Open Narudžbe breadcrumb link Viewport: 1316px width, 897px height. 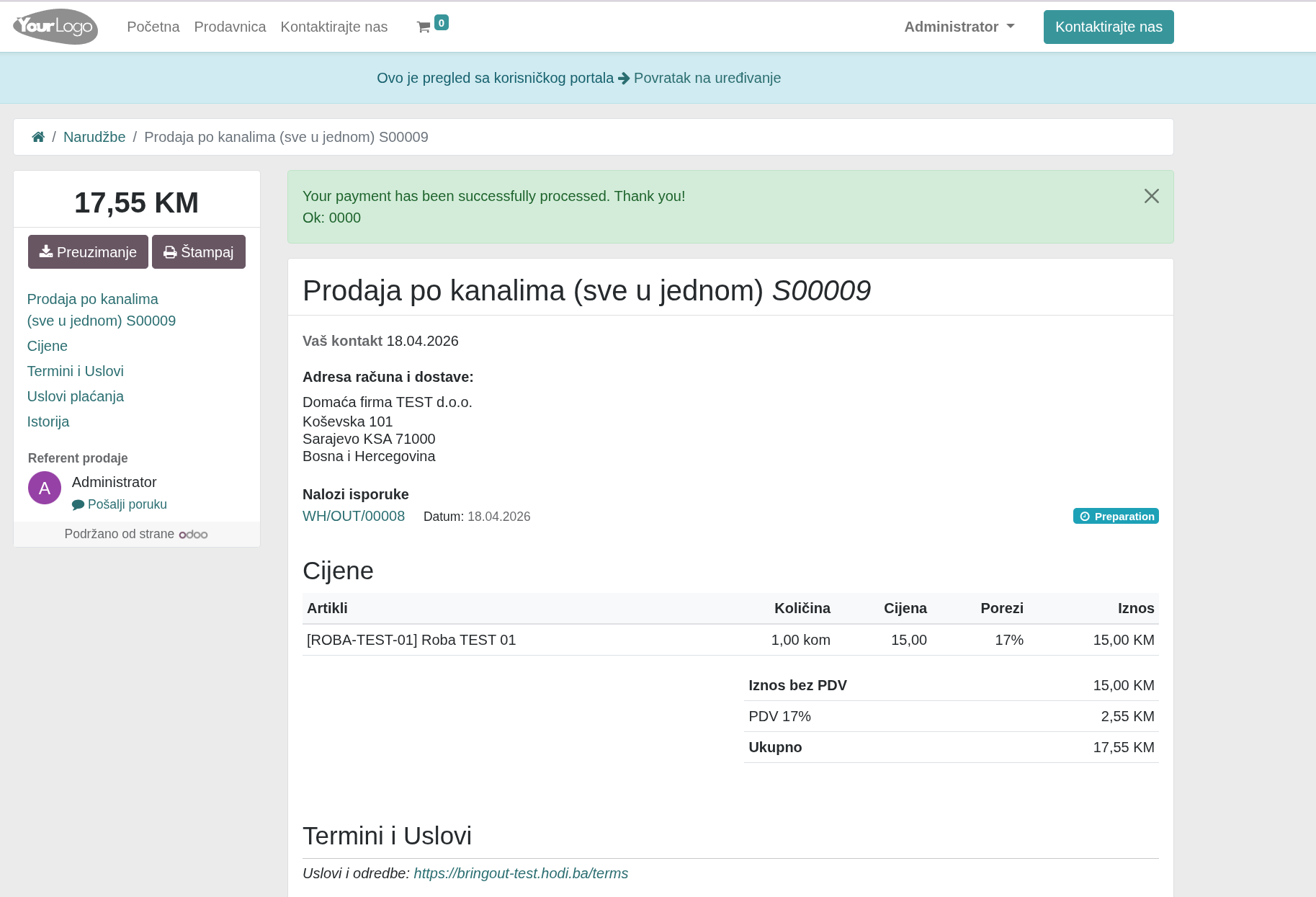click(94, 137)
